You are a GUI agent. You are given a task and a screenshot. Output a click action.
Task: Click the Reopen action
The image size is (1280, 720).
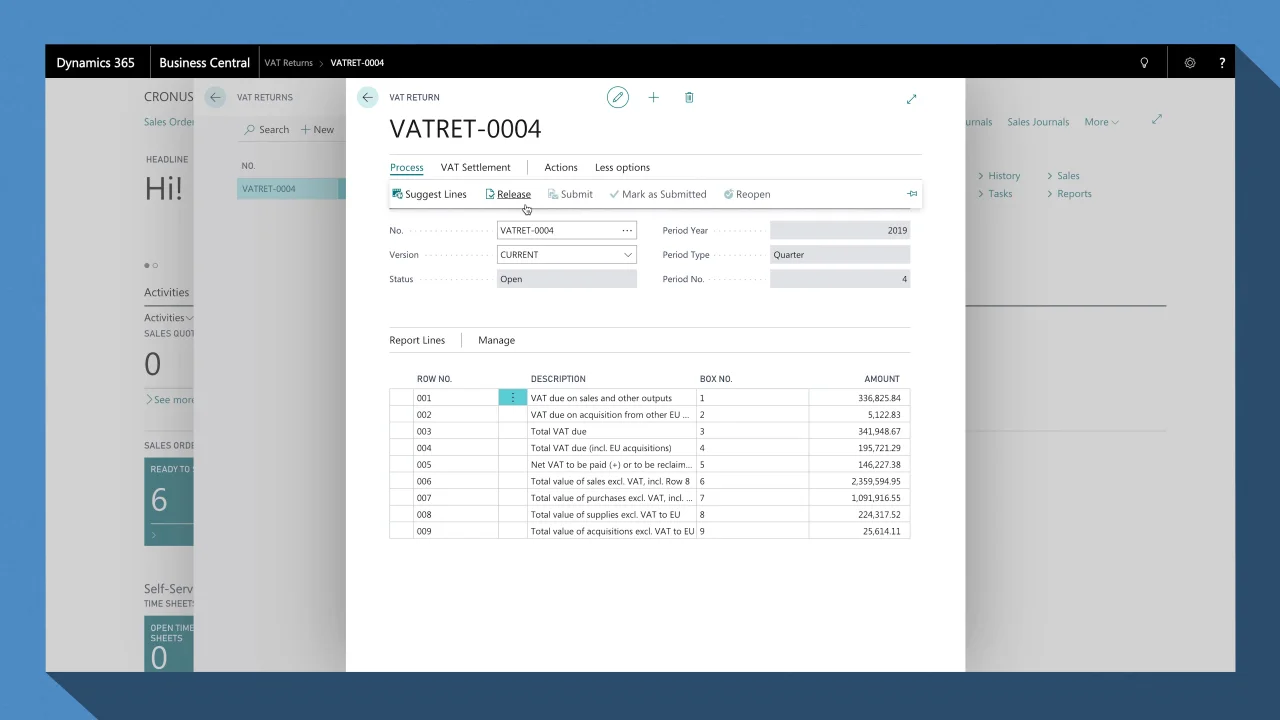[747, 194]
